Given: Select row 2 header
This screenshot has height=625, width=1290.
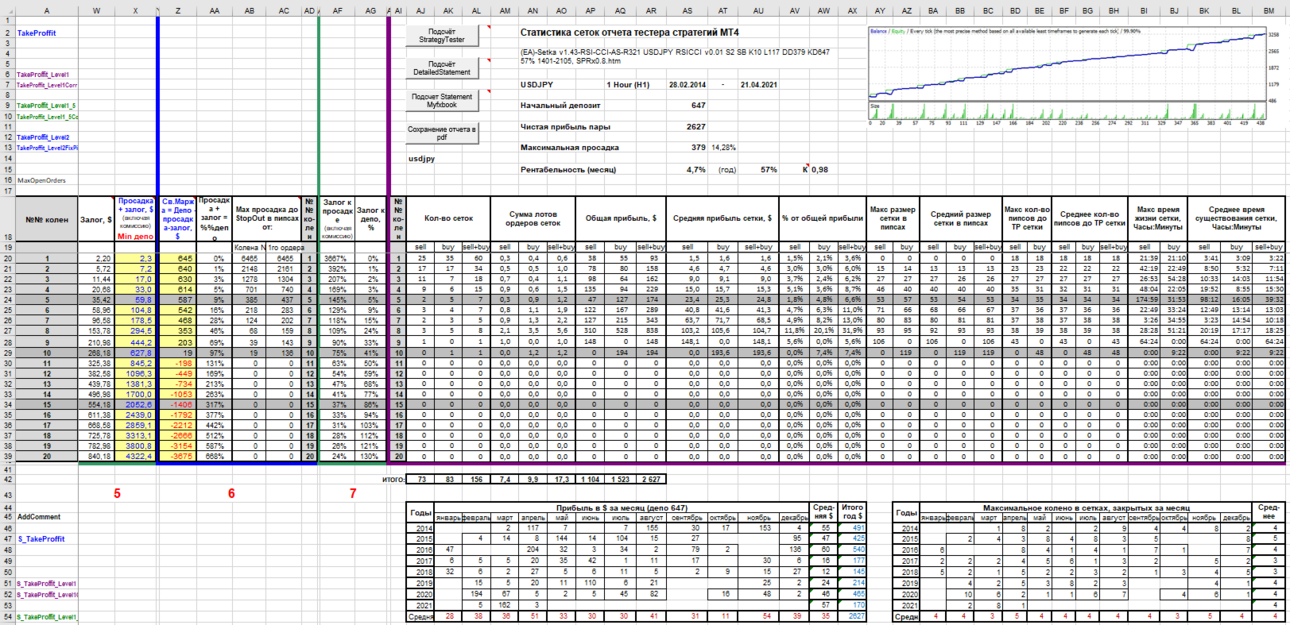Looking at the screenshot, I should point(7,33).
